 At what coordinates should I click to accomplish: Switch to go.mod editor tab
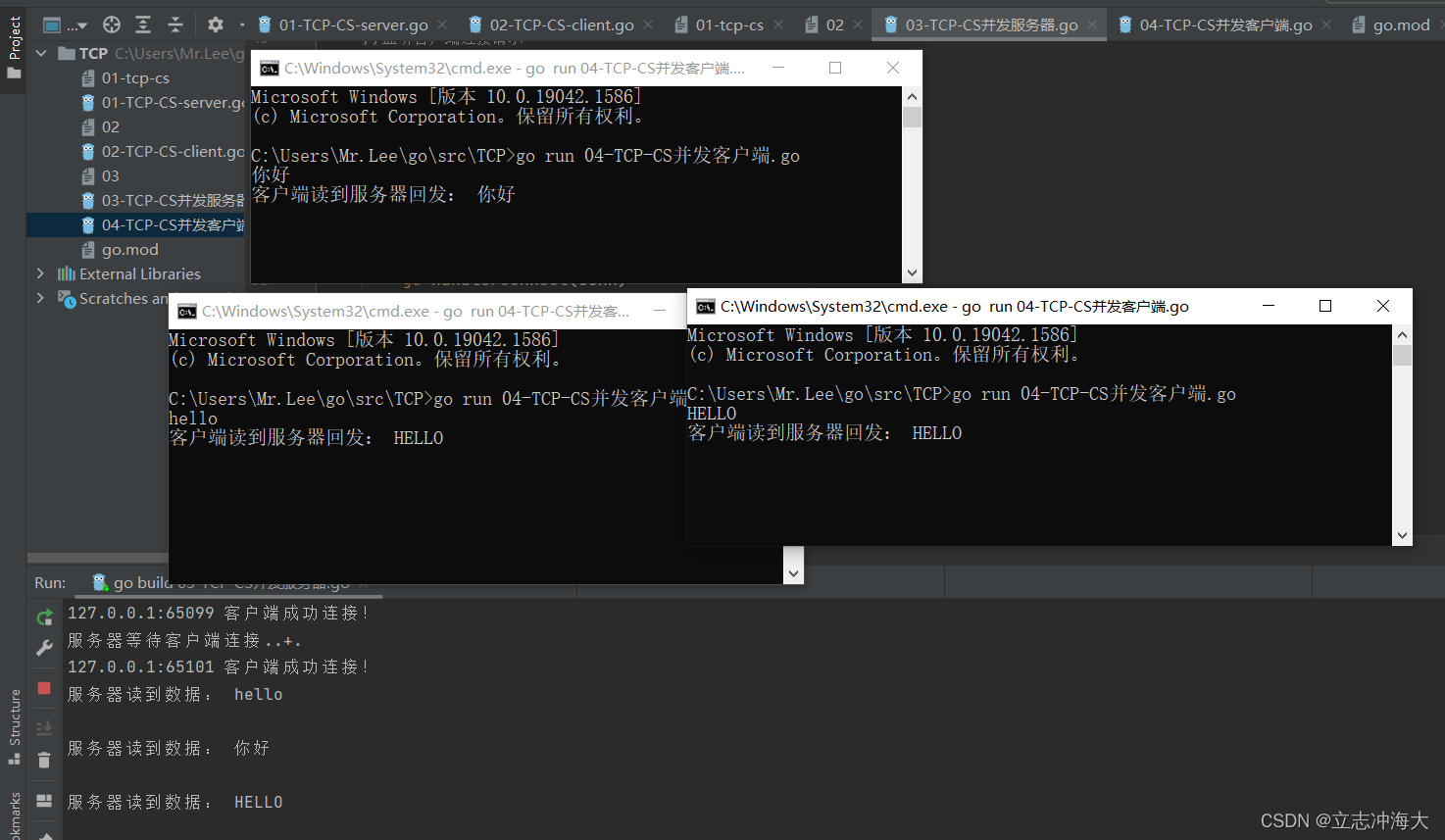[x=1391, y=25]
